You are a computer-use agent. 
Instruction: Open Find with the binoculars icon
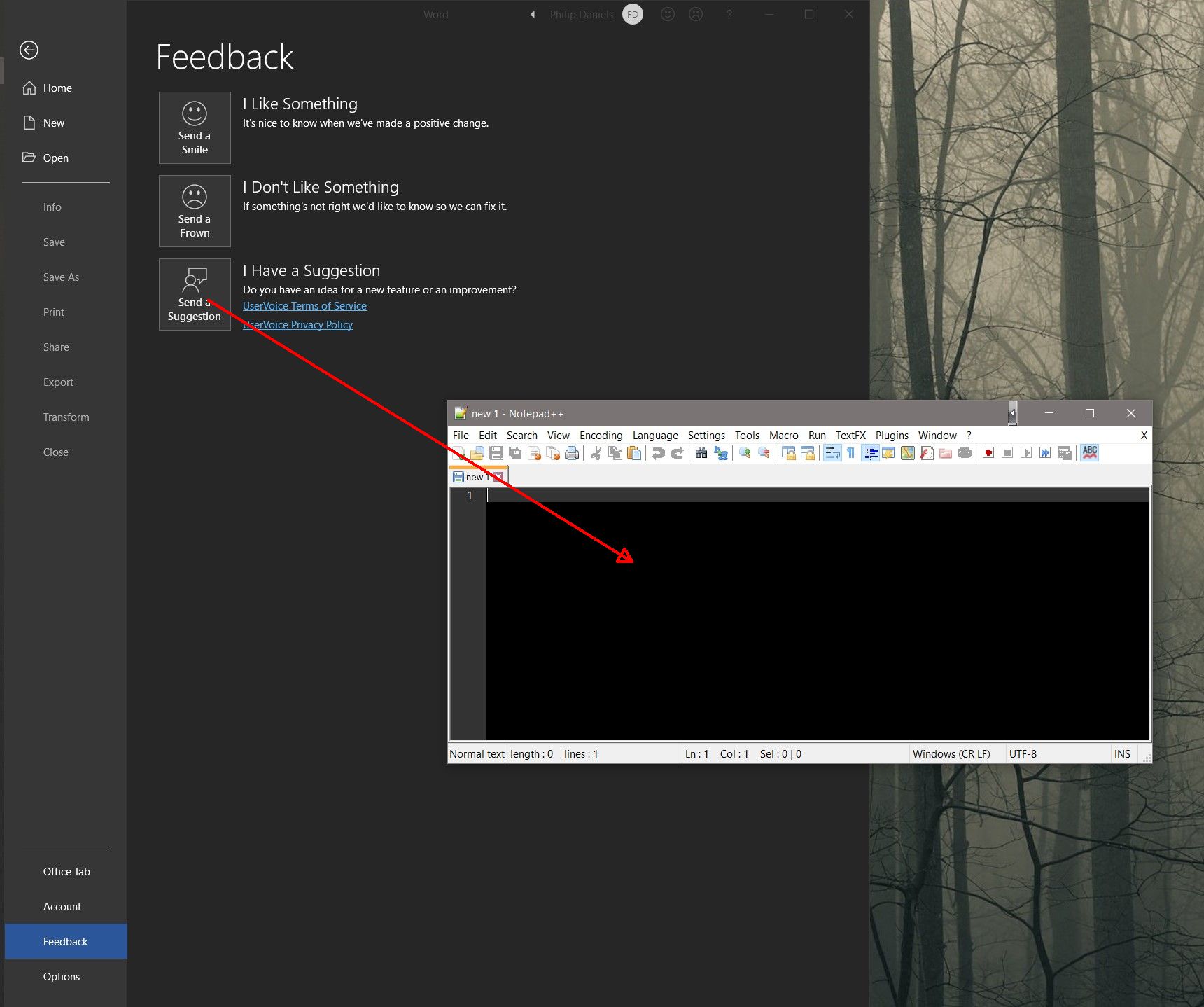pyautogui.click(x=701, y=453)
